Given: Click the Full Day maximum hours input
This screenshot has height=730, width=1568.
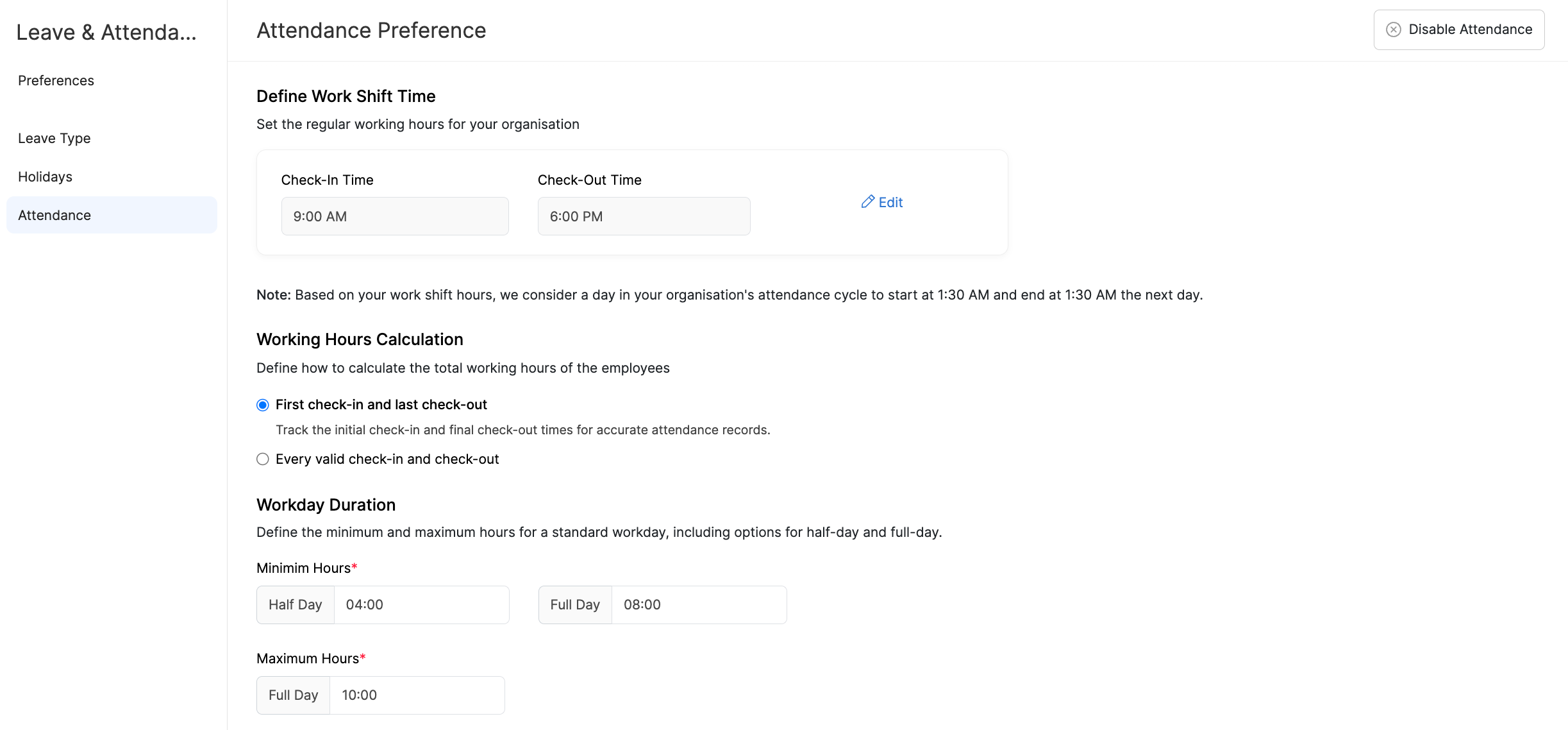Looking at the screenshot, I should (x=416, y=695).
